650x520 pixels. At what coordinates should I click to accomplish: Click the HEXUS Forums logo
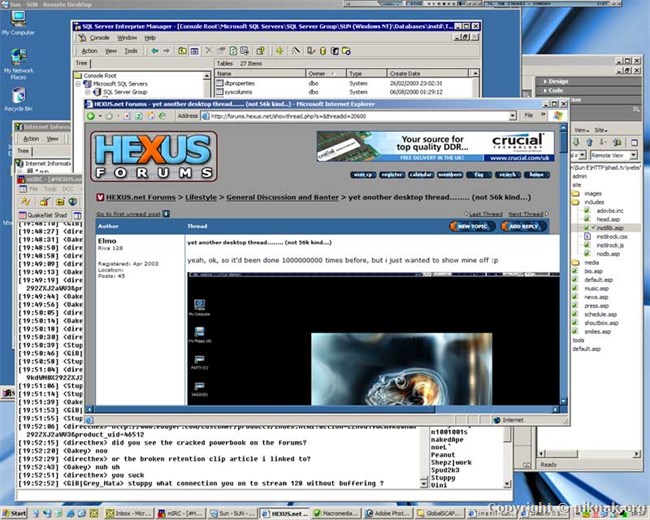tap(154, 156)
